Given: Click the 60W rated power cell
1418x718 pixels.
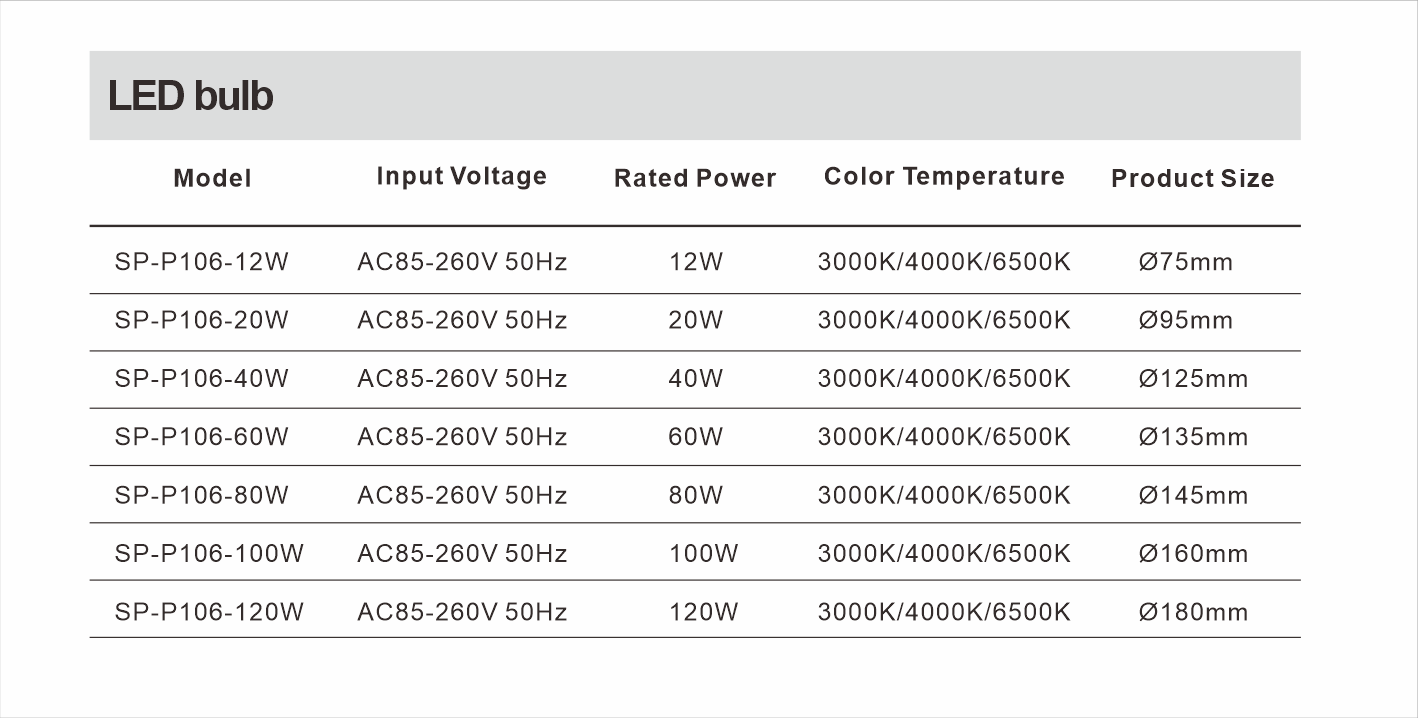Looking at the screenshot, I should pyautogui.click(x=695, y=437).
